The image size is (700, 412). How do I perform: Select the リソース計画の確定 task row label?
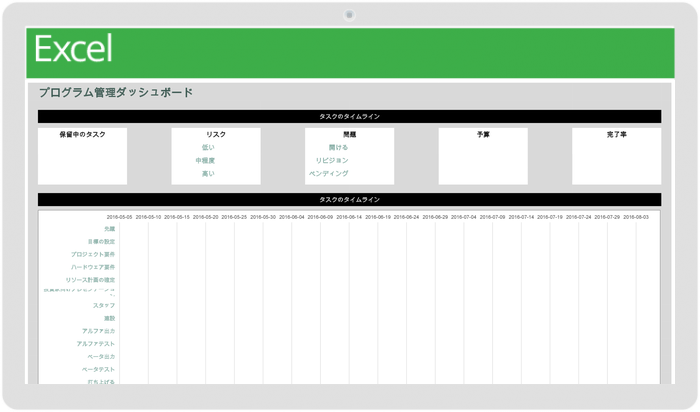90,280
